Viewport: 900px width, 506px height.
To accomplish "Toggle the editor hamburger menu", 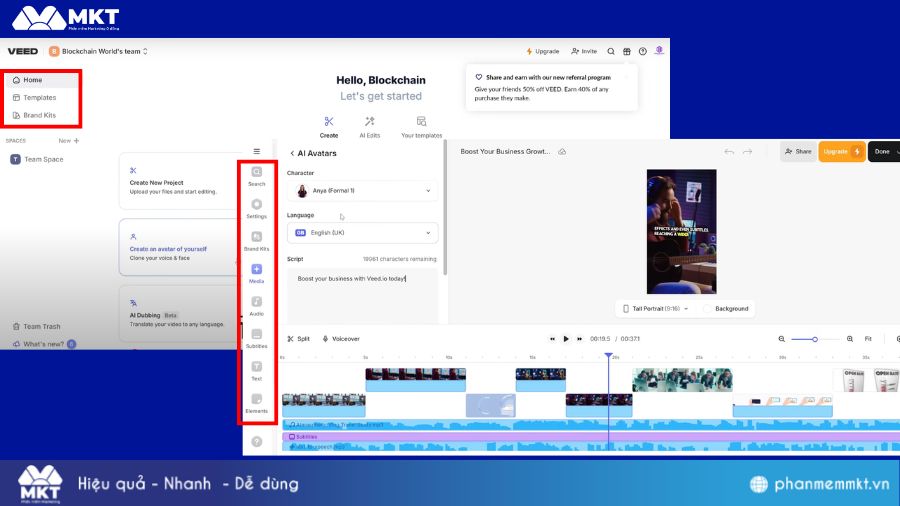I will 257,151.
